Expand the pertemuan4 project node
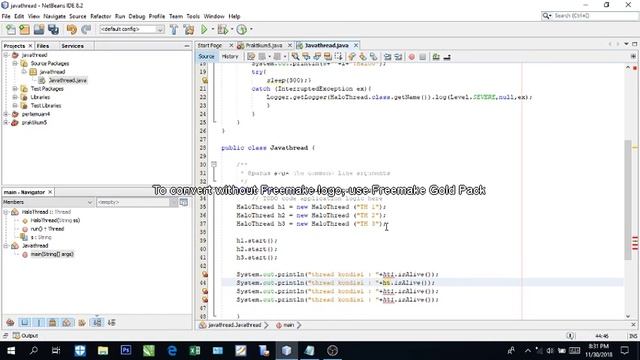Image resolution: width=640 pixels, height=360 pixels. (6, 114)
